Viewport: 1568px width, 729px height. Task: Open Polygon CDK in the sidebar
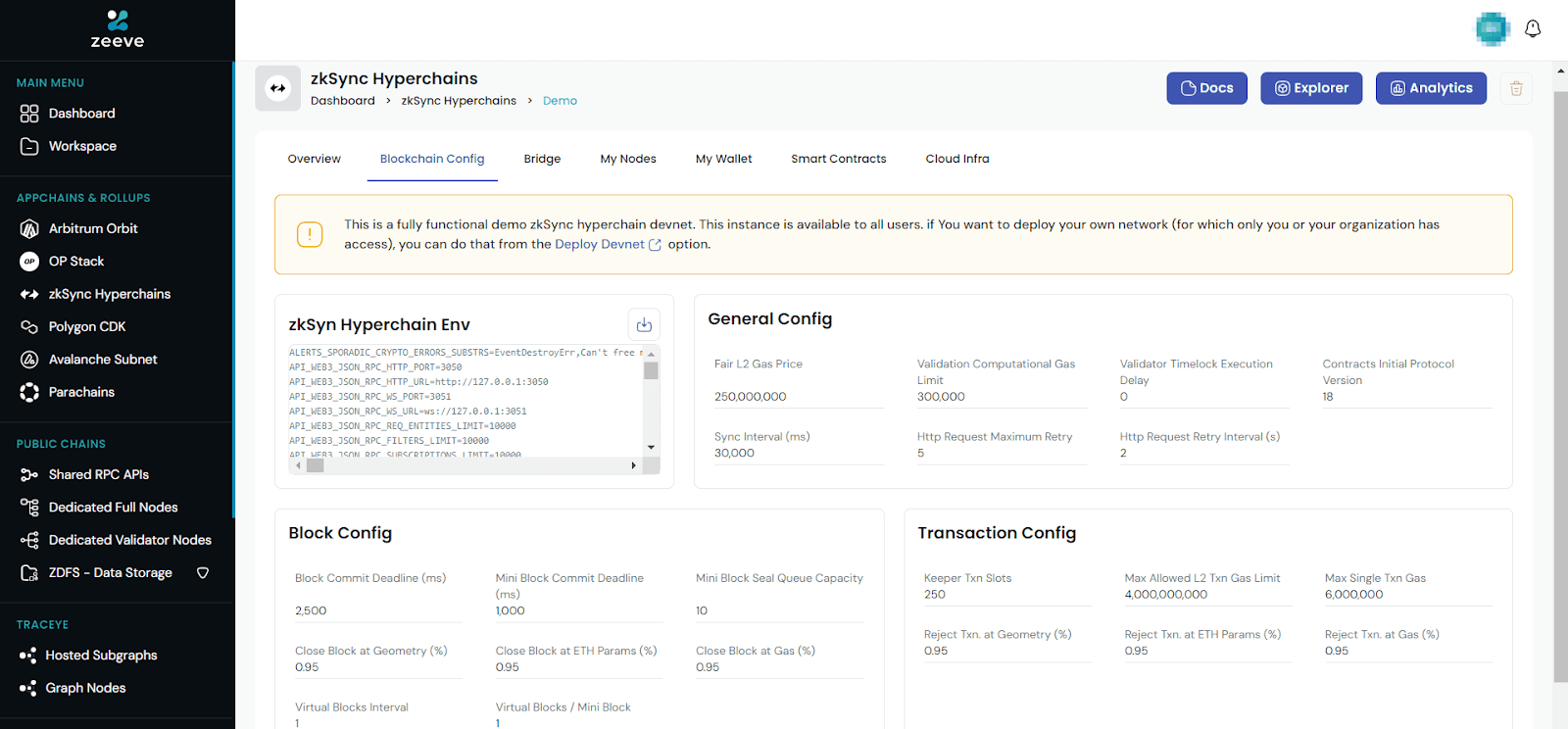(87, 327)
